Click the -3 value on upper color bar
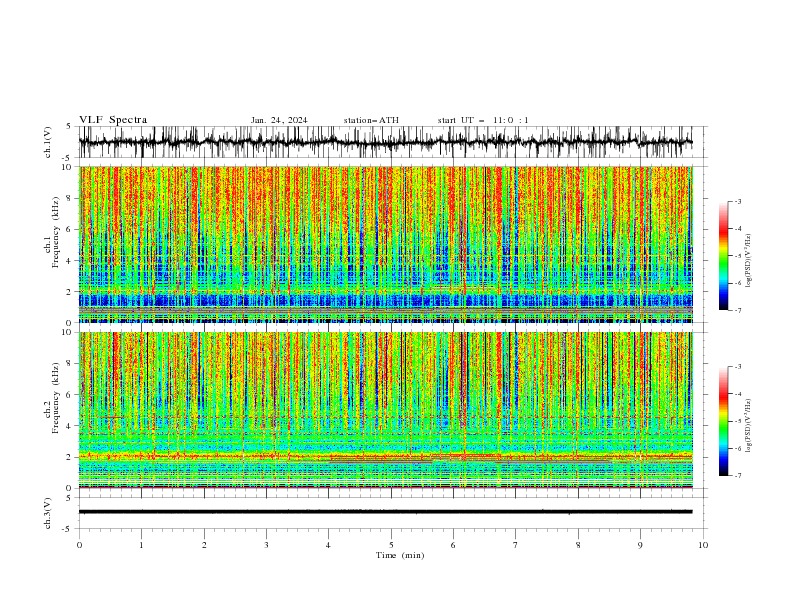The height and width of the screenshot is (612, 792). click(x=738, y=201)
